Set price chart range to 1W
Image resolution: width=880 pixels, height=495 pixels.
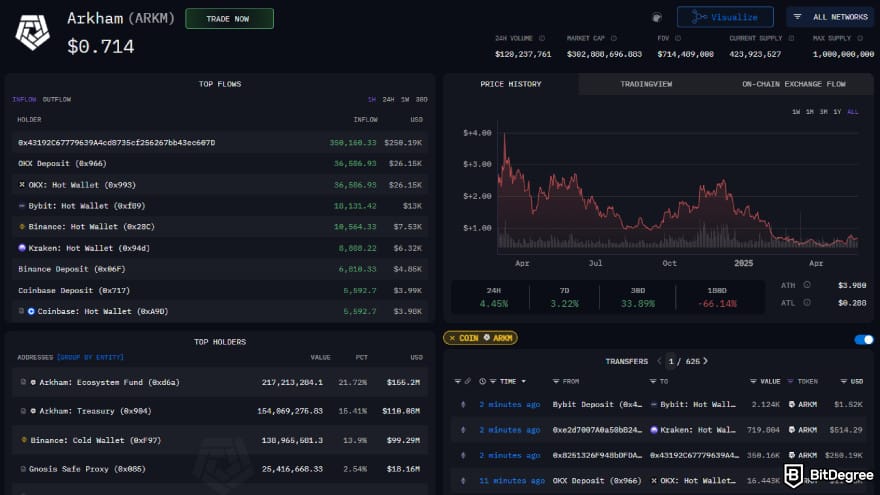[x=796, y=112]
